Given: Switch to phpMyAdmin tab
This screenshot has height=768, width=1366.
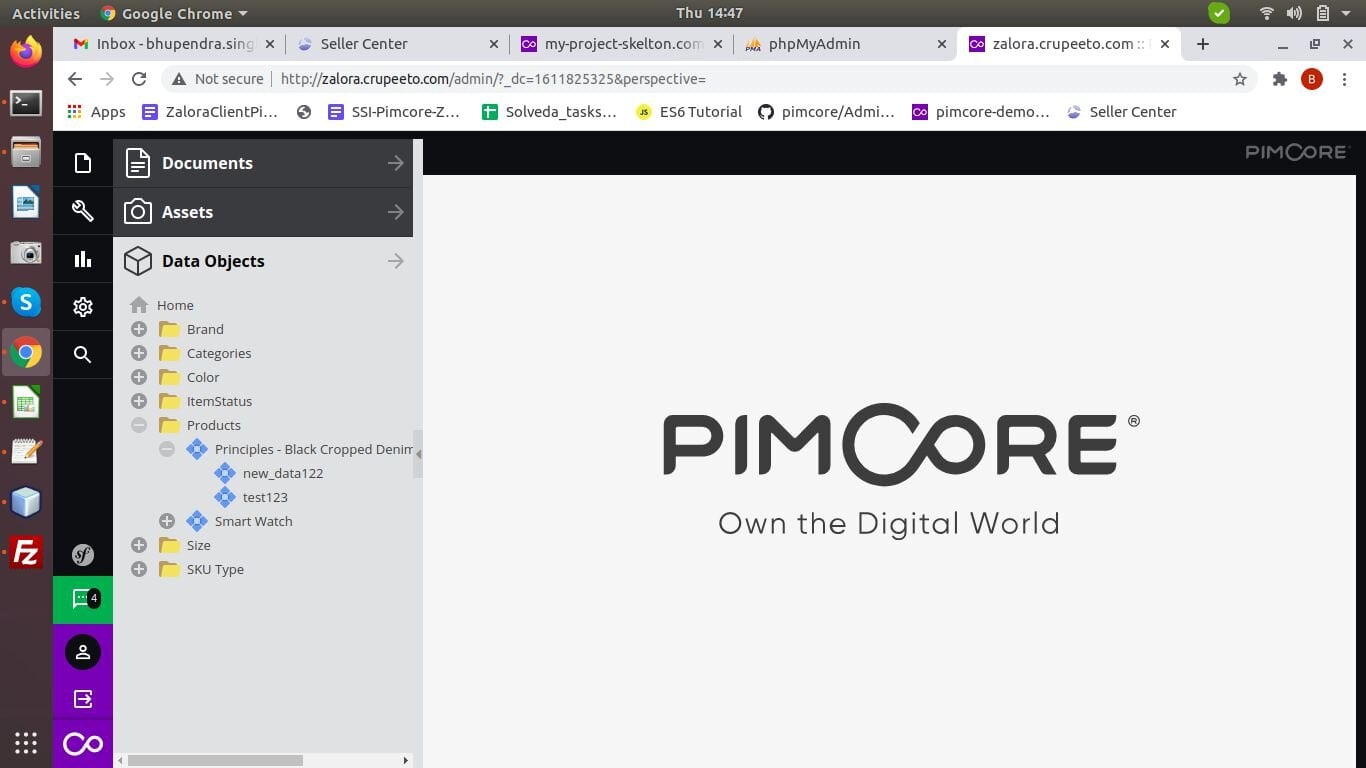Looking at the screenshot, I should pyautogui.click(x=846, y=44).
